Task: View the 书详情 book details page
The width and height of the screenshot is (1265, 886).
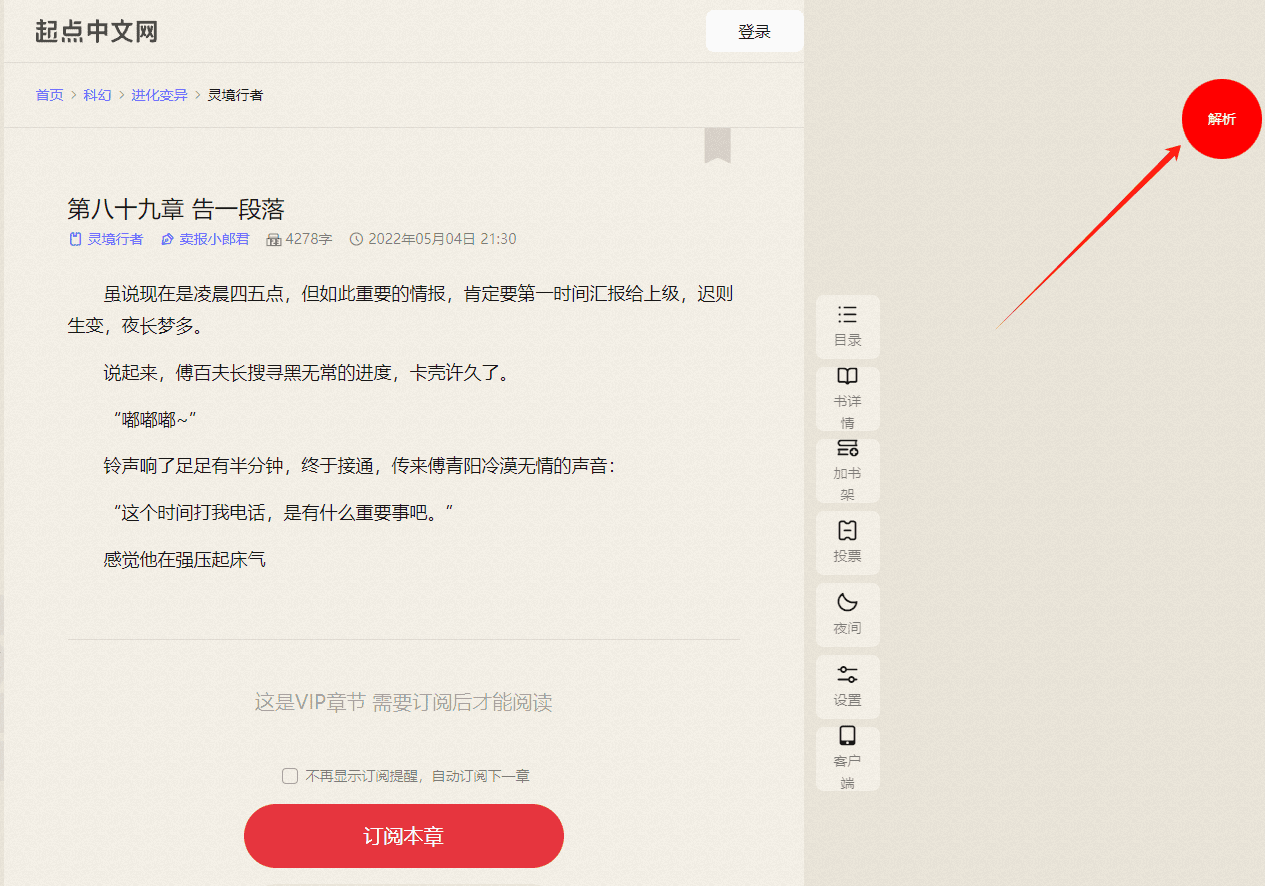Action: click(847, 398)
